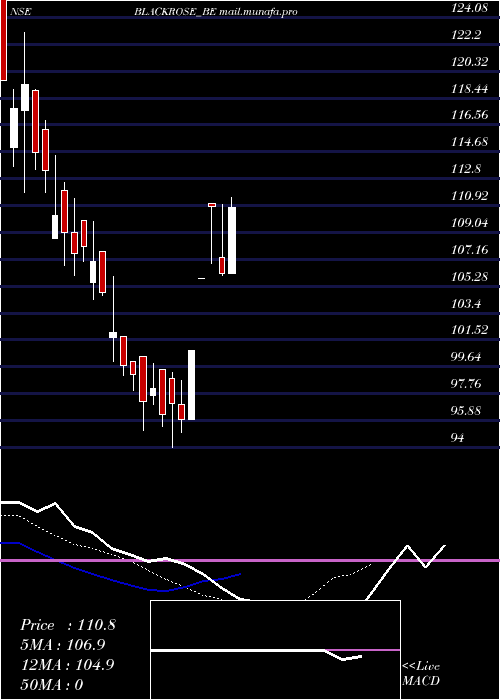Viewport: 500px width, 700px height.
Task: Click the 112.8 price axis label
Action: 466,168
